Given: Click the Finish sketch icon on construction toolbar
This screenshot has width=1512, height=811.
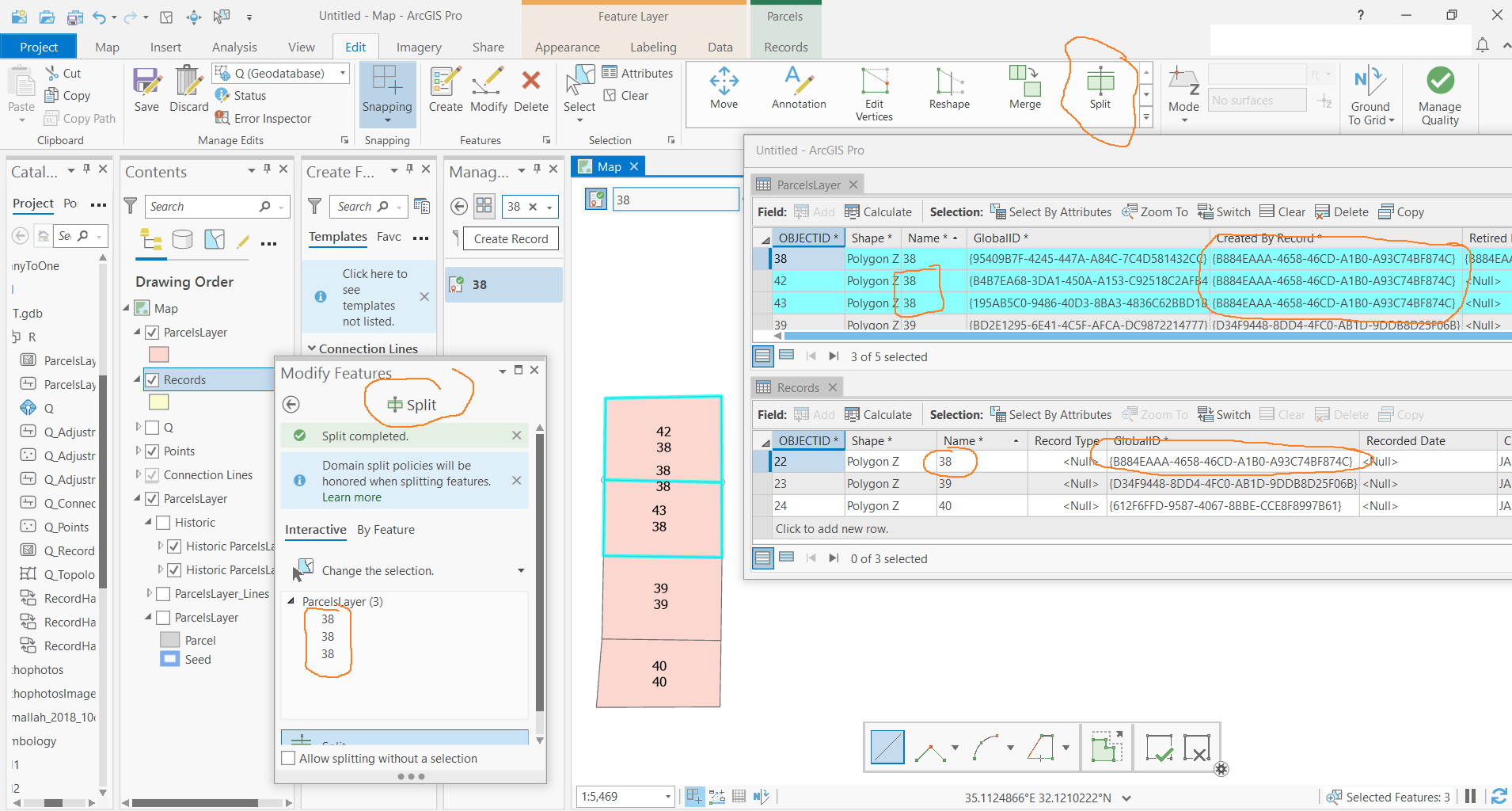Looking at the screenshot, I should pos(1159,748).
